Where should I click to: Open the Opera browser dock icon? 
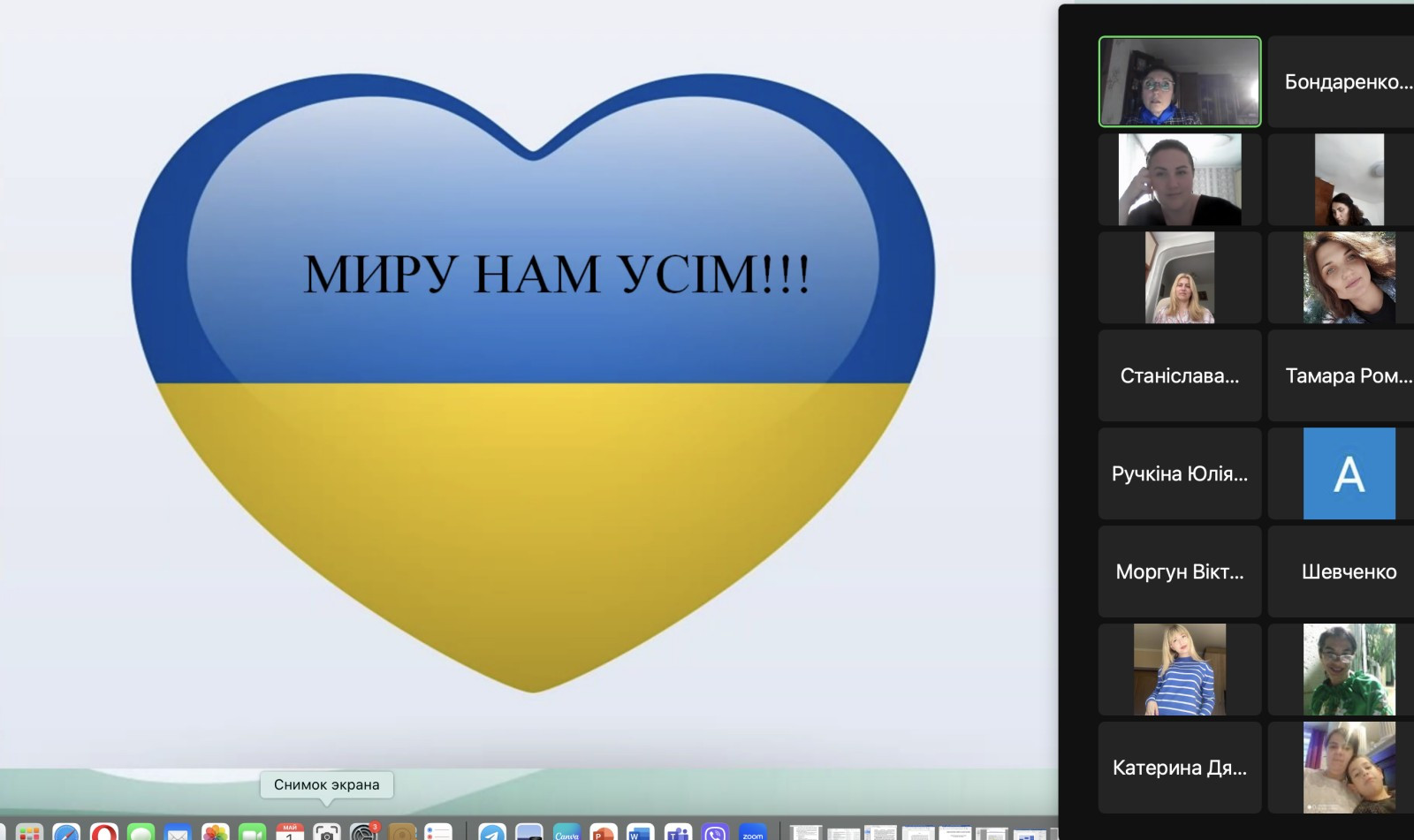tap(103, 832)
